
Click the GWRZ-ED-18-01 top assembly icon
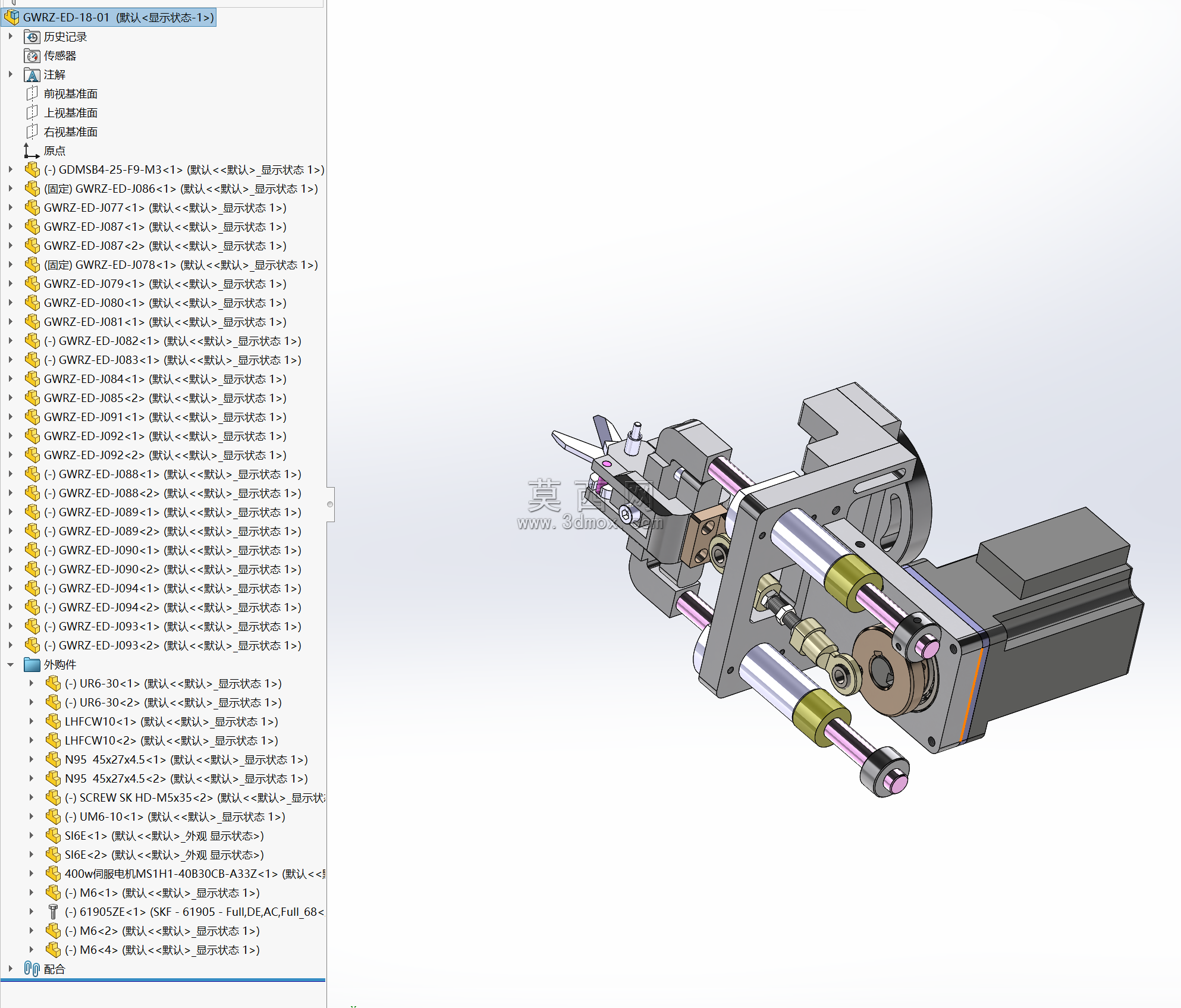[x=11, y=17]
